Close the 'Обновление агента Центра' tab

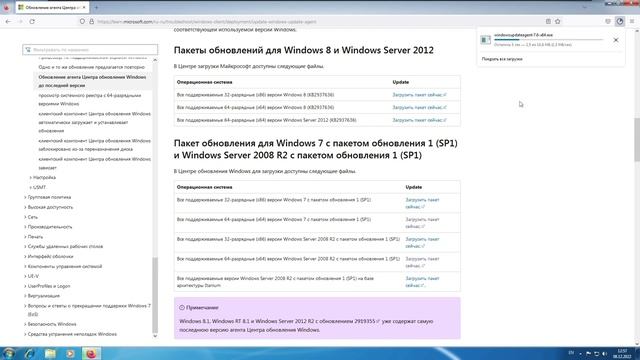coord(84,7)
